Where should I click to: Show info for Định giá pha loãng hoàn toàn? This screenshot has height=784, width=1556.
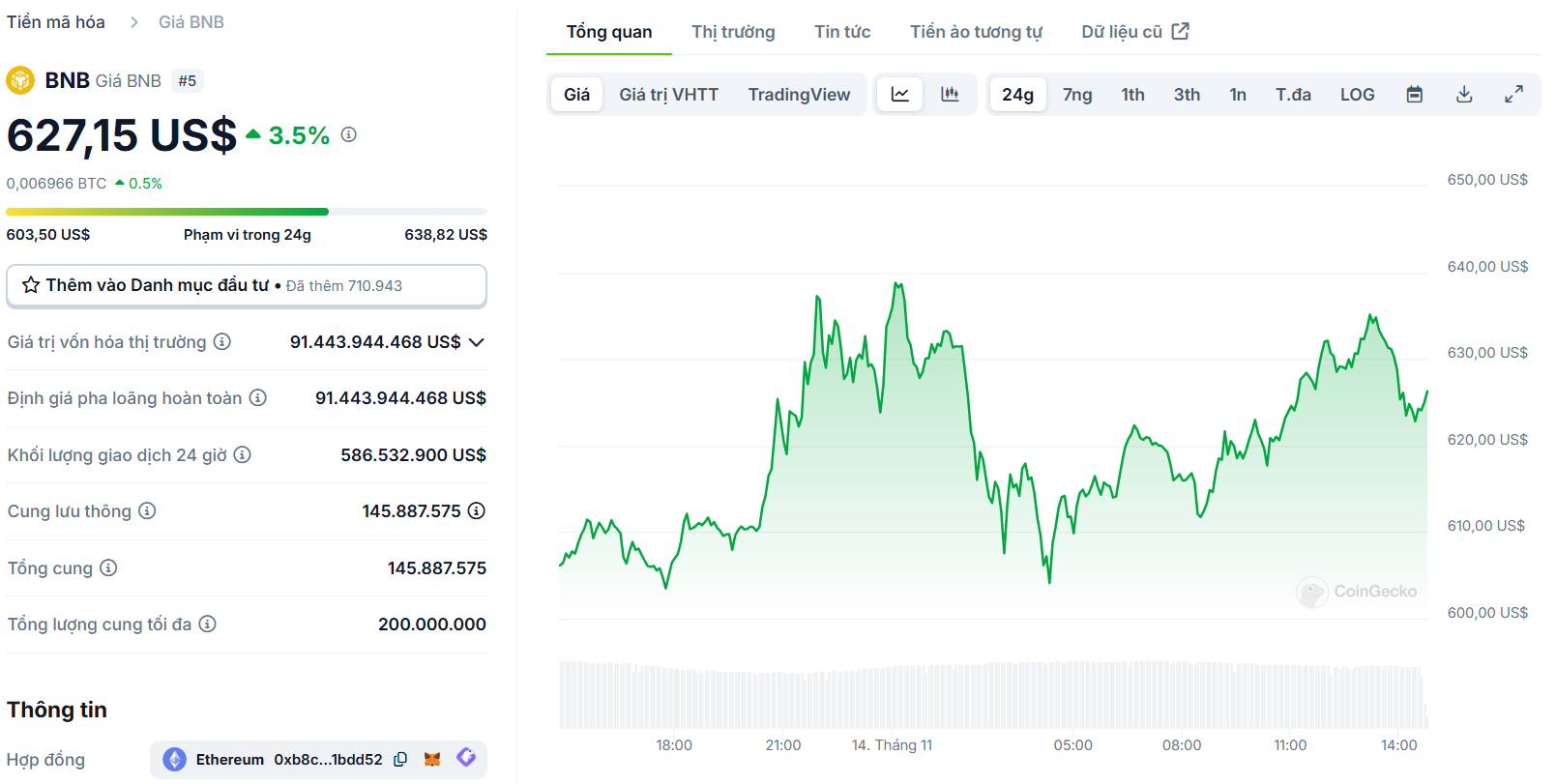coord(258,397)
